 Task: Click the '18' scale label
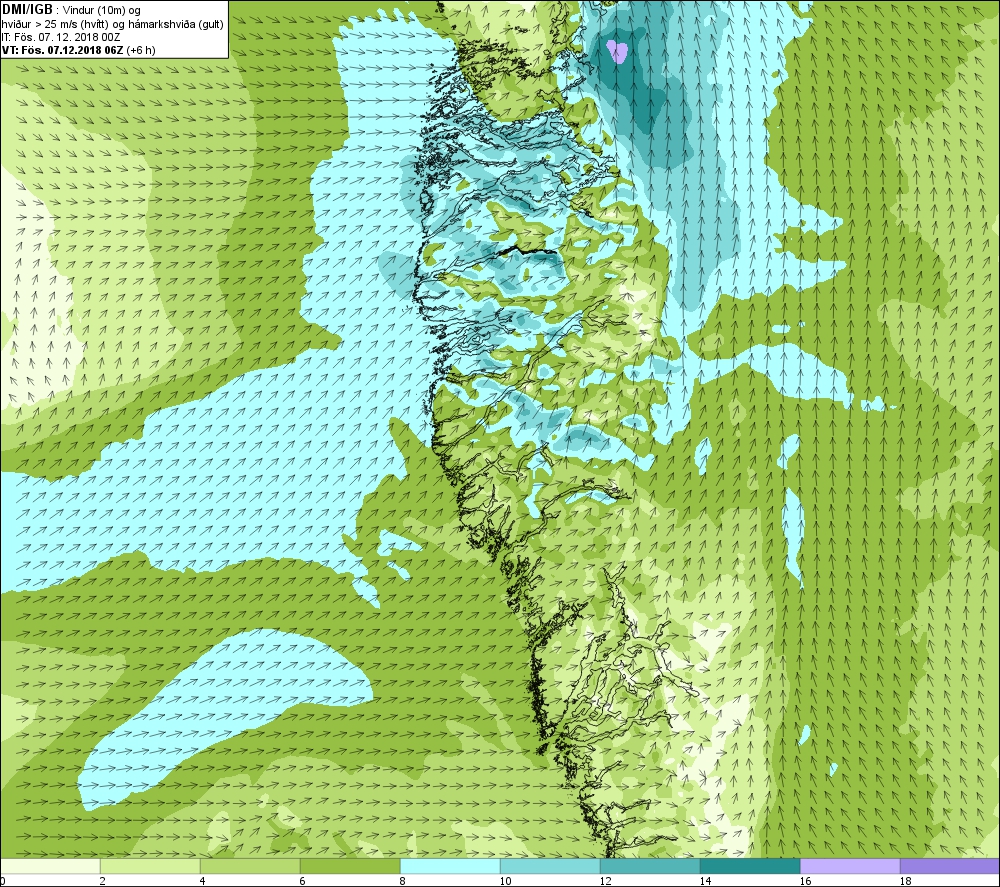tap(905, 881)
